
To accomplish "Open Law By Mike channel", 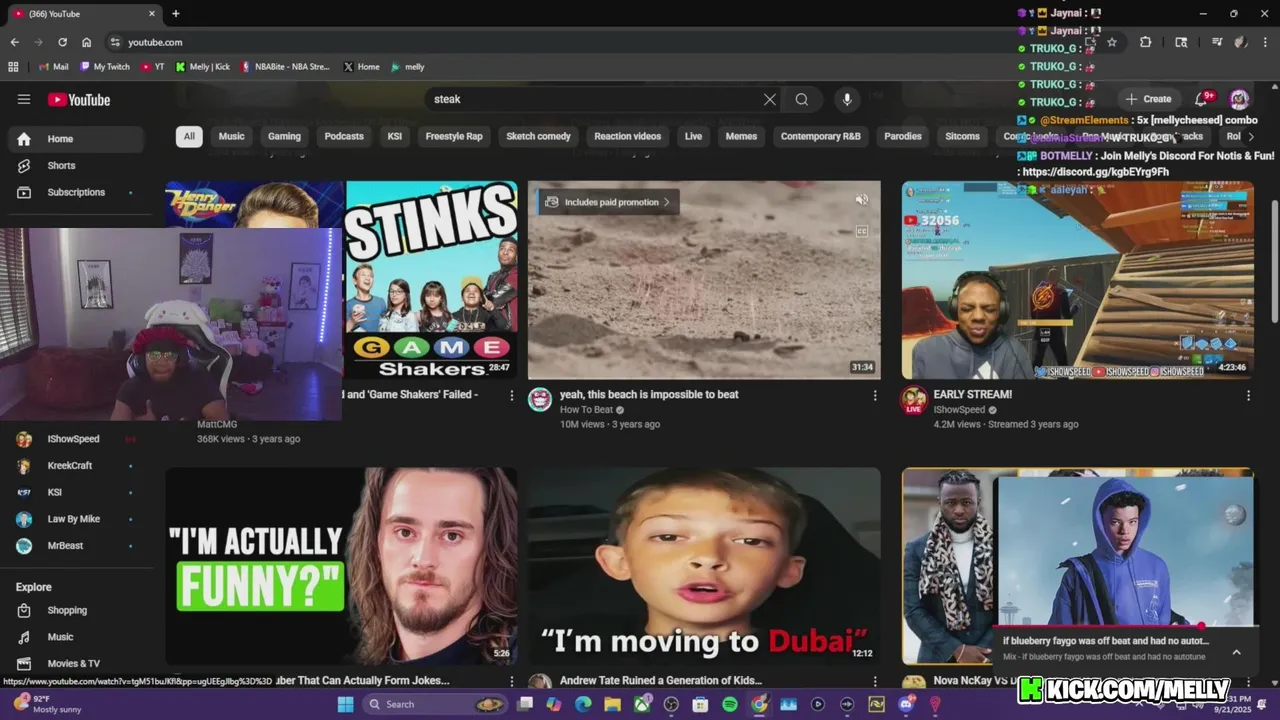I will (75, 519).
